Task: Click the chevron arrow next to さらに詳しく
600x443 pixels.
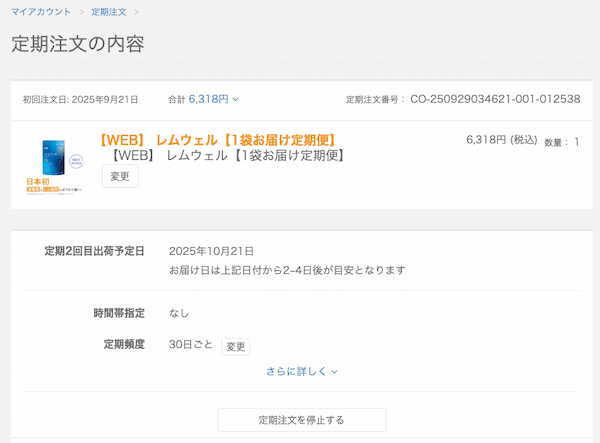Action: (x=335, y=372)
